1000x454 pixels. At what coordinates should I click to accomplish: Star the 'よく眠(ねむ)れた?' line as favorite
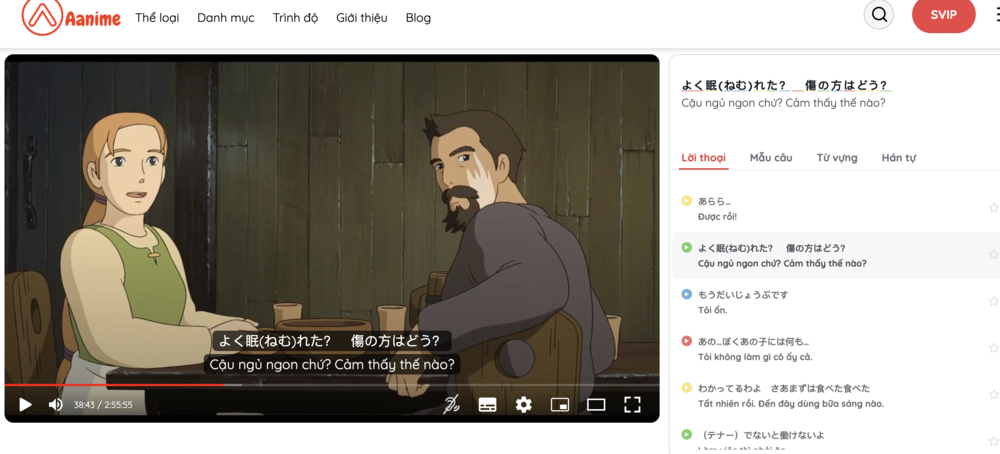[993, 255]
